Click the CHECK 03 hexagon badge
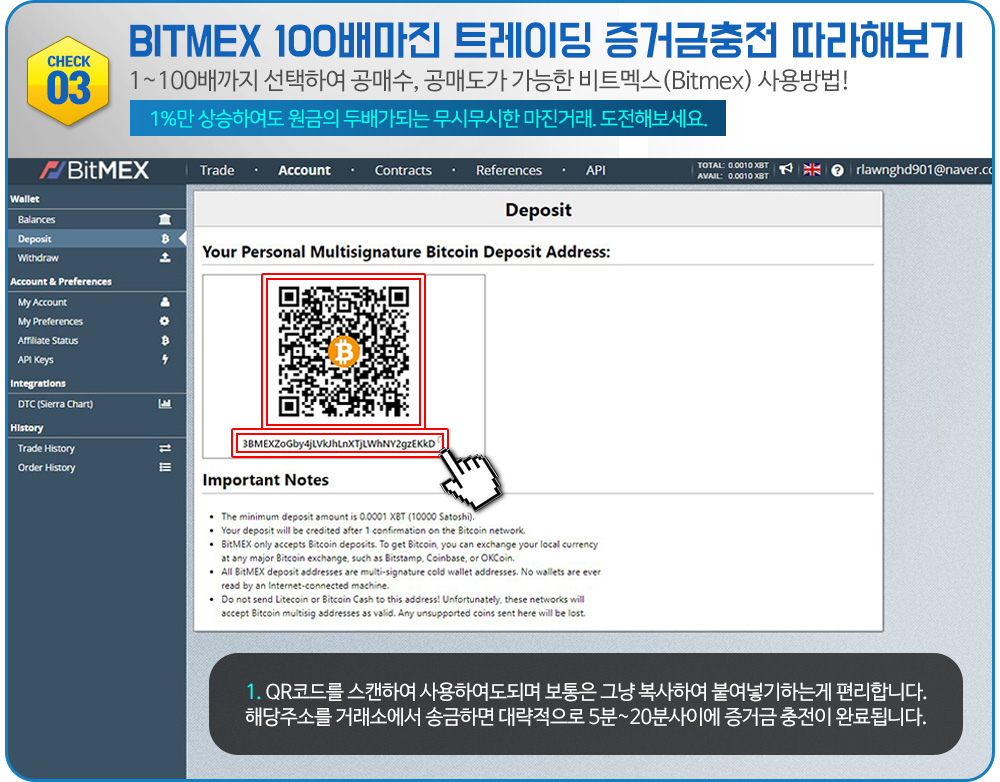Viewport: 1000px width, 782px height. tap(68, 80)
